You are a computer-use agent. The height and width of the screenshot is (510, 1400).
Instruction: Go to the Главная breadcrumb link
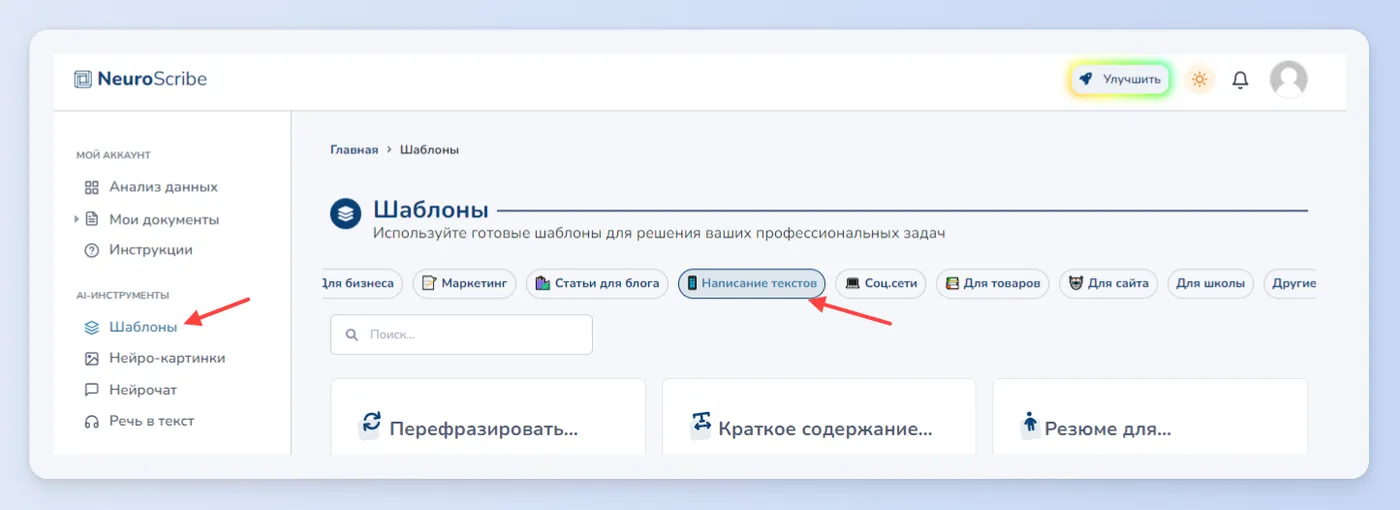(x=354, y=150)
